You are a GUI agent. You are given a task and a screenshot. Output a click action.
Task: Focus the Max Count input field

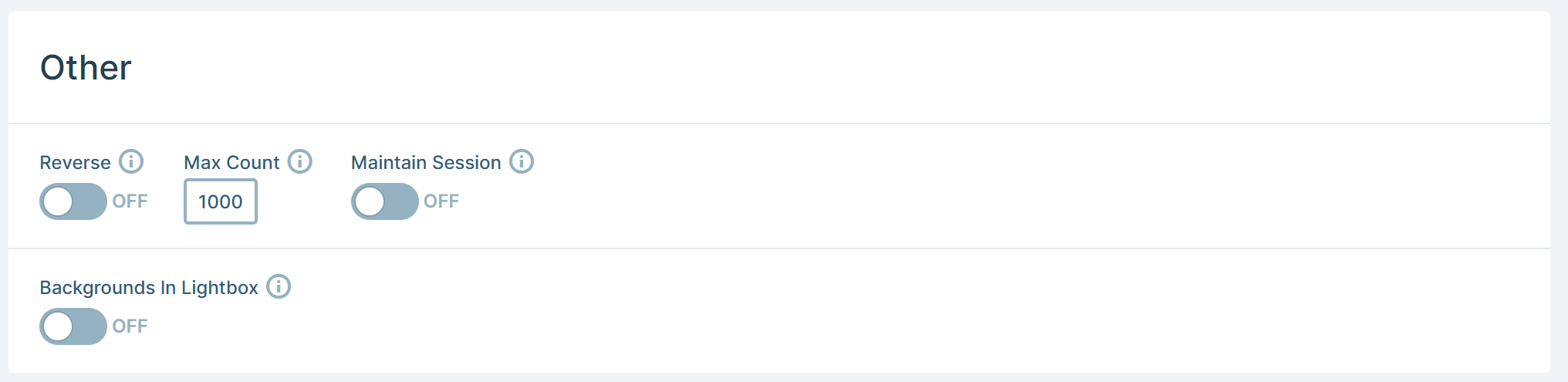click(221, 201)
